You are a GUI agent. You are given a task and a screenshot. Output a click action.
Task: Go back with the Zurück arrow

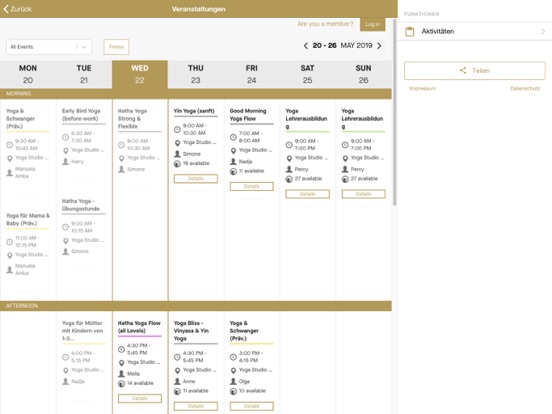[18, 9]
